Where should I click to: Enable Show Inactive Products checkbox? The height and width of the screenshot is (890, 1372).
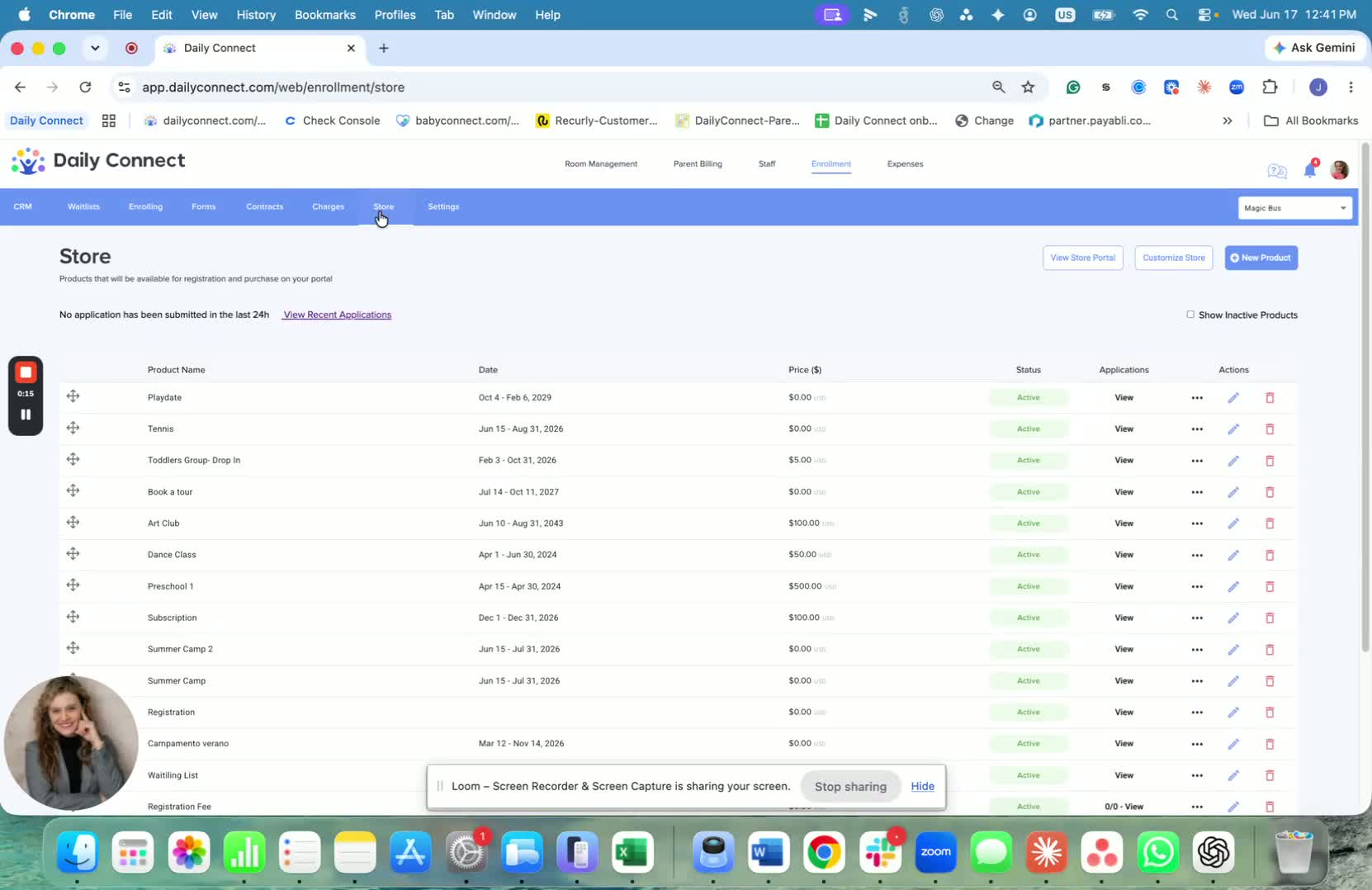1190,315
